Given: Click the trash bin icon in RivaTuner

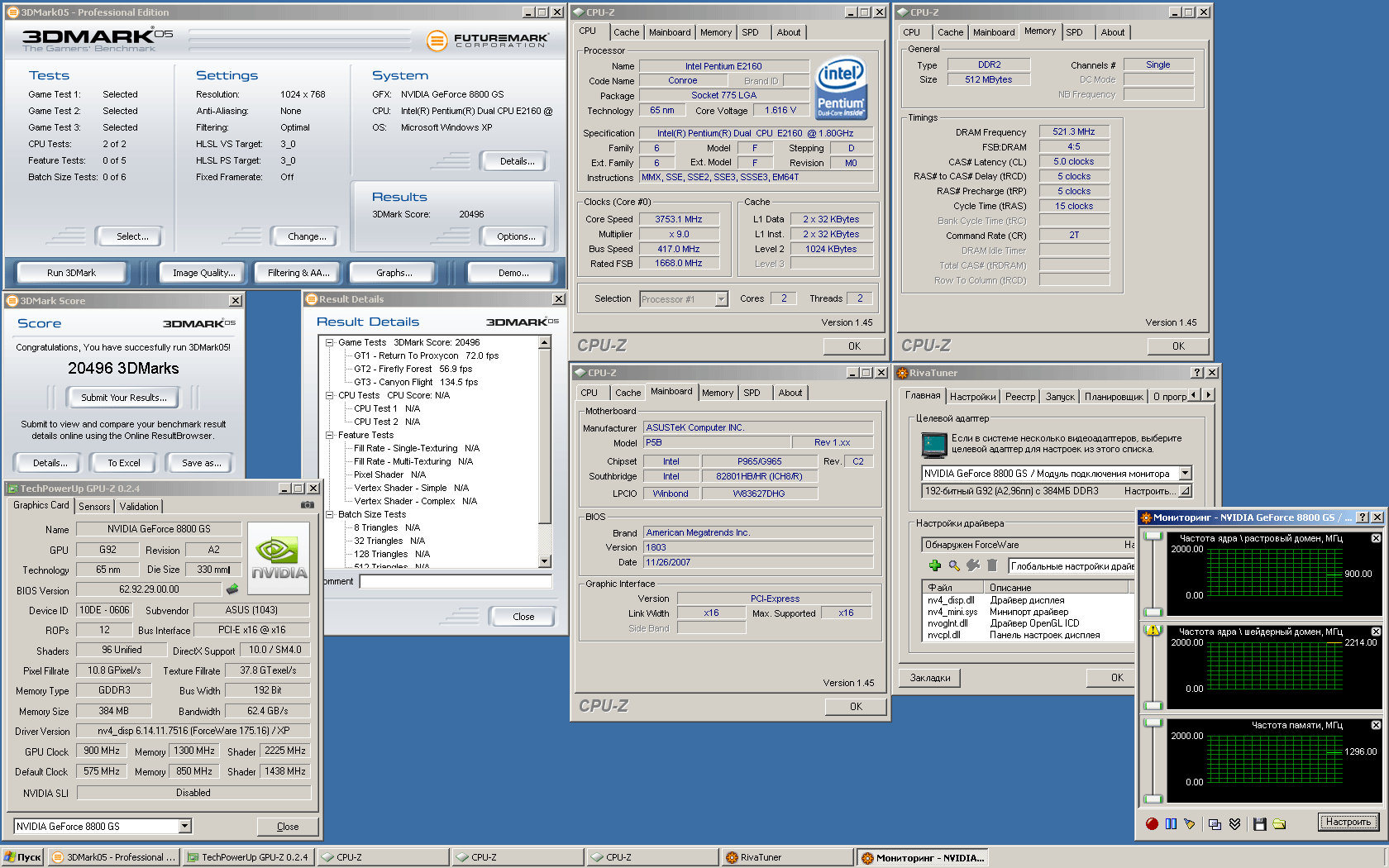Looking at the screenshot, I should (x=992, y=565).
